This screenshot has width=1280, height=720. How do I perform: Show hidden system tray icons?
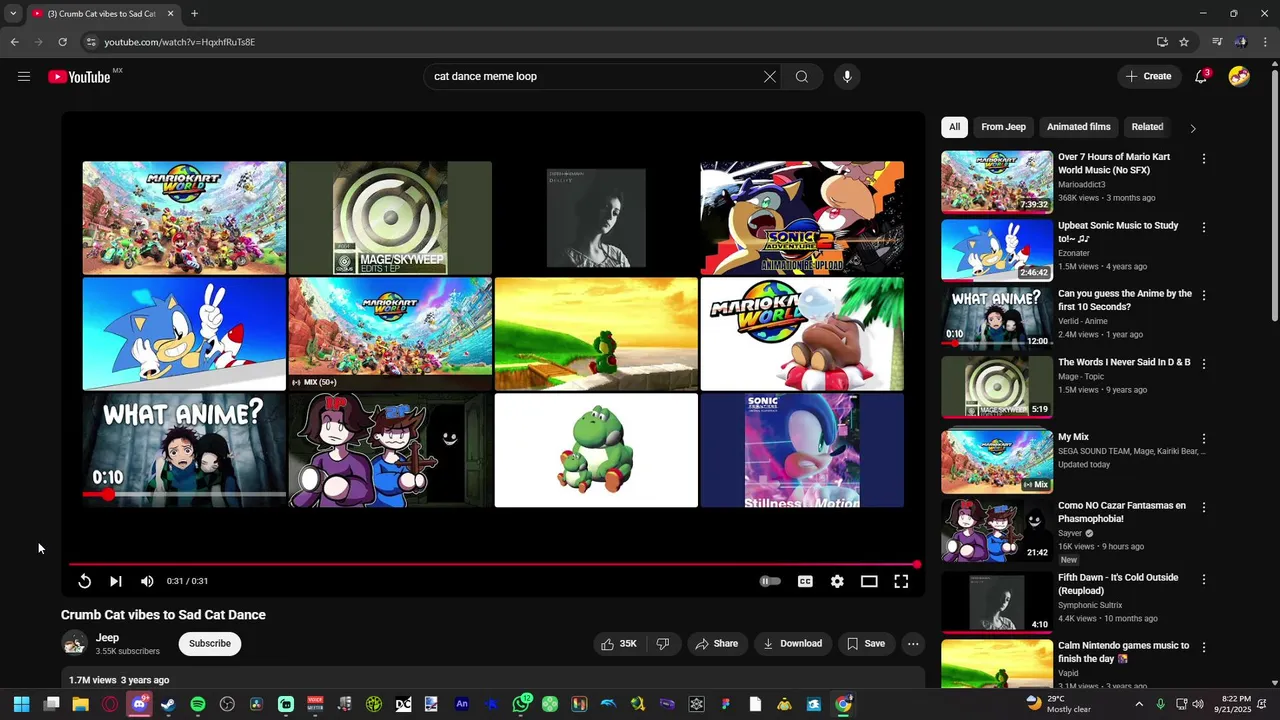point(1138,704)
